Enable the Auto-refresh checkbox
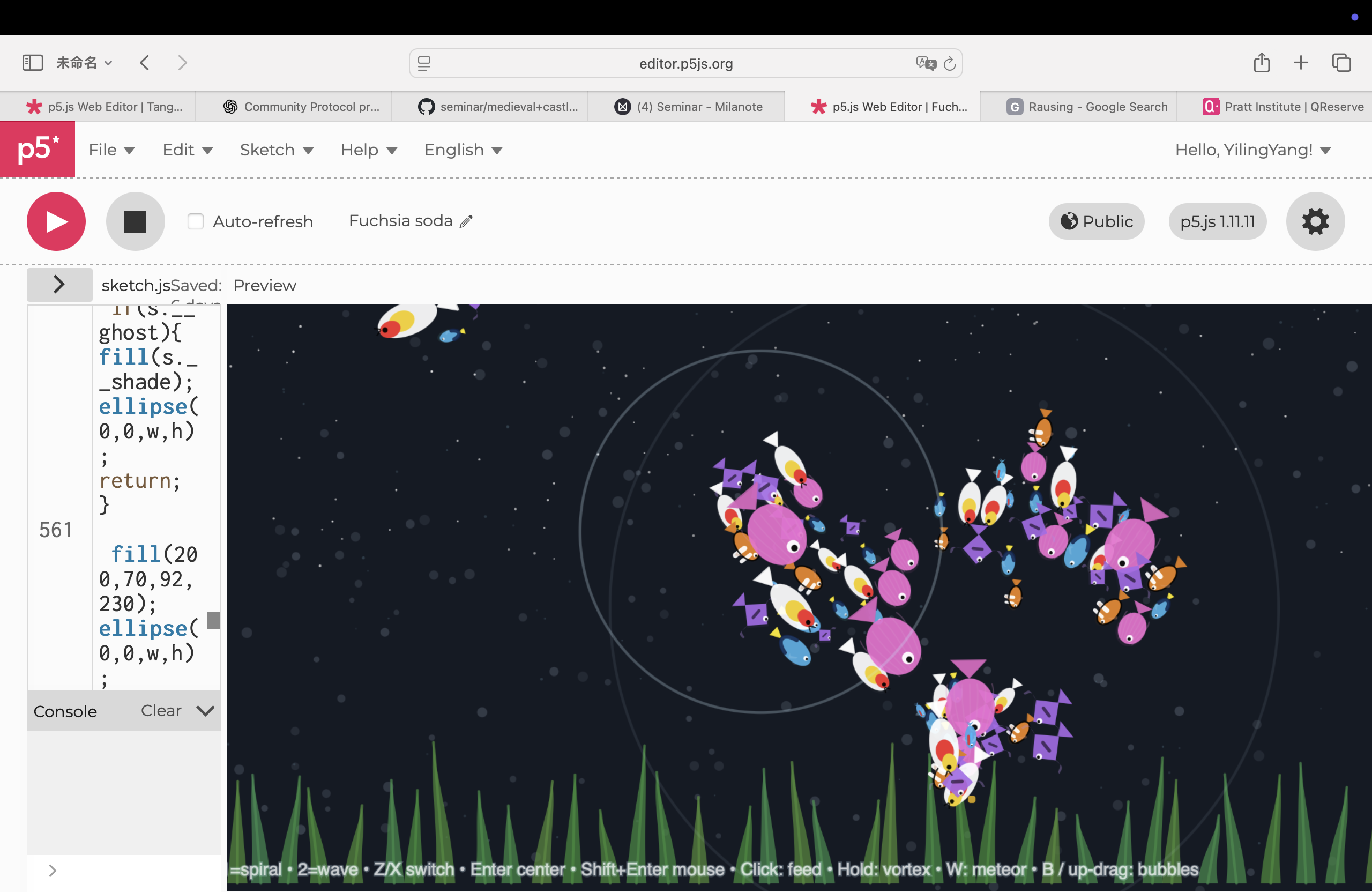This screenshot has height=892, width=1372. (x=196, y=221)
